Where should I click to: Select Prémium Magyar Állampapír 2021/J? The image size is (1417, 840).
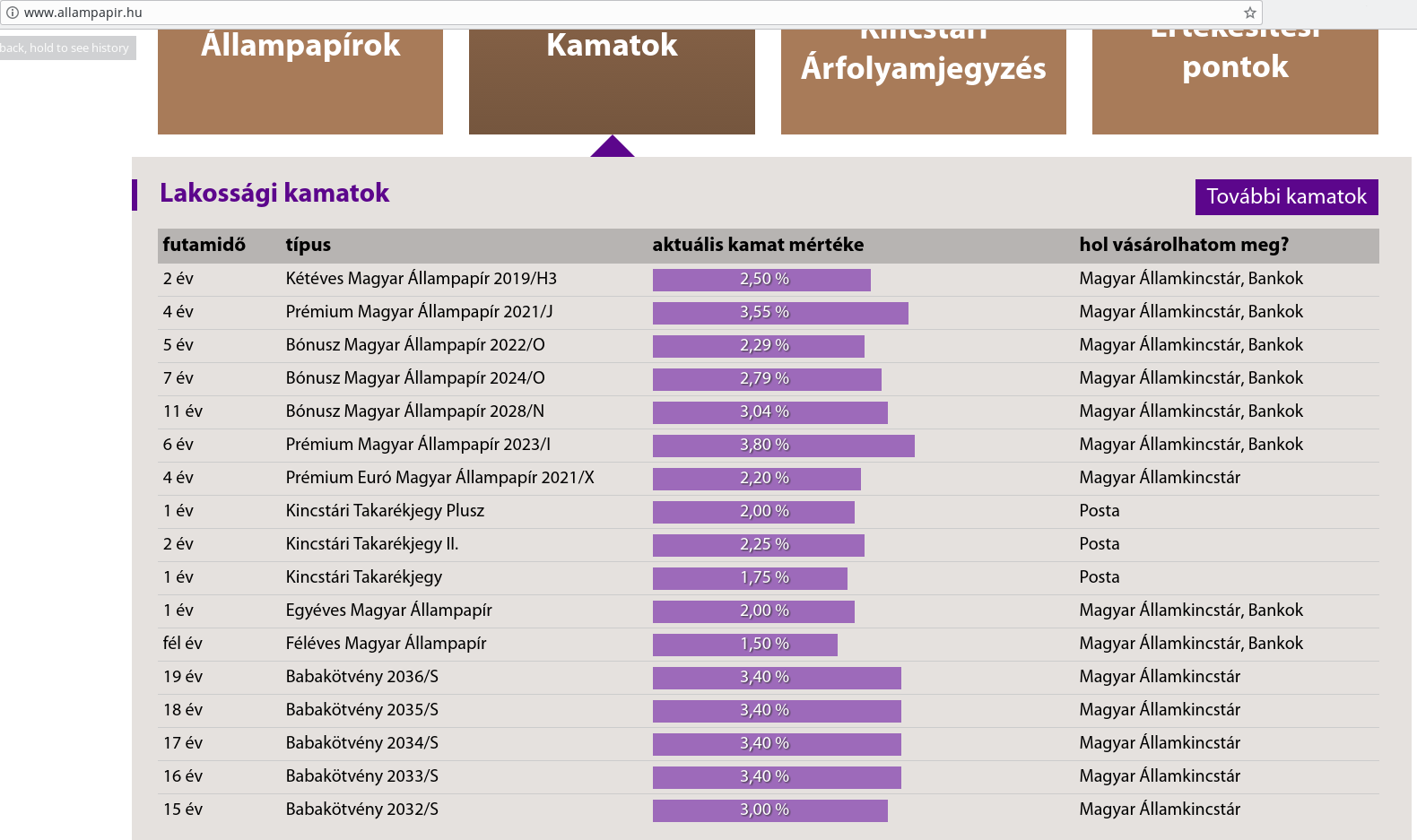pyautogui.click(x=419, y=312)
